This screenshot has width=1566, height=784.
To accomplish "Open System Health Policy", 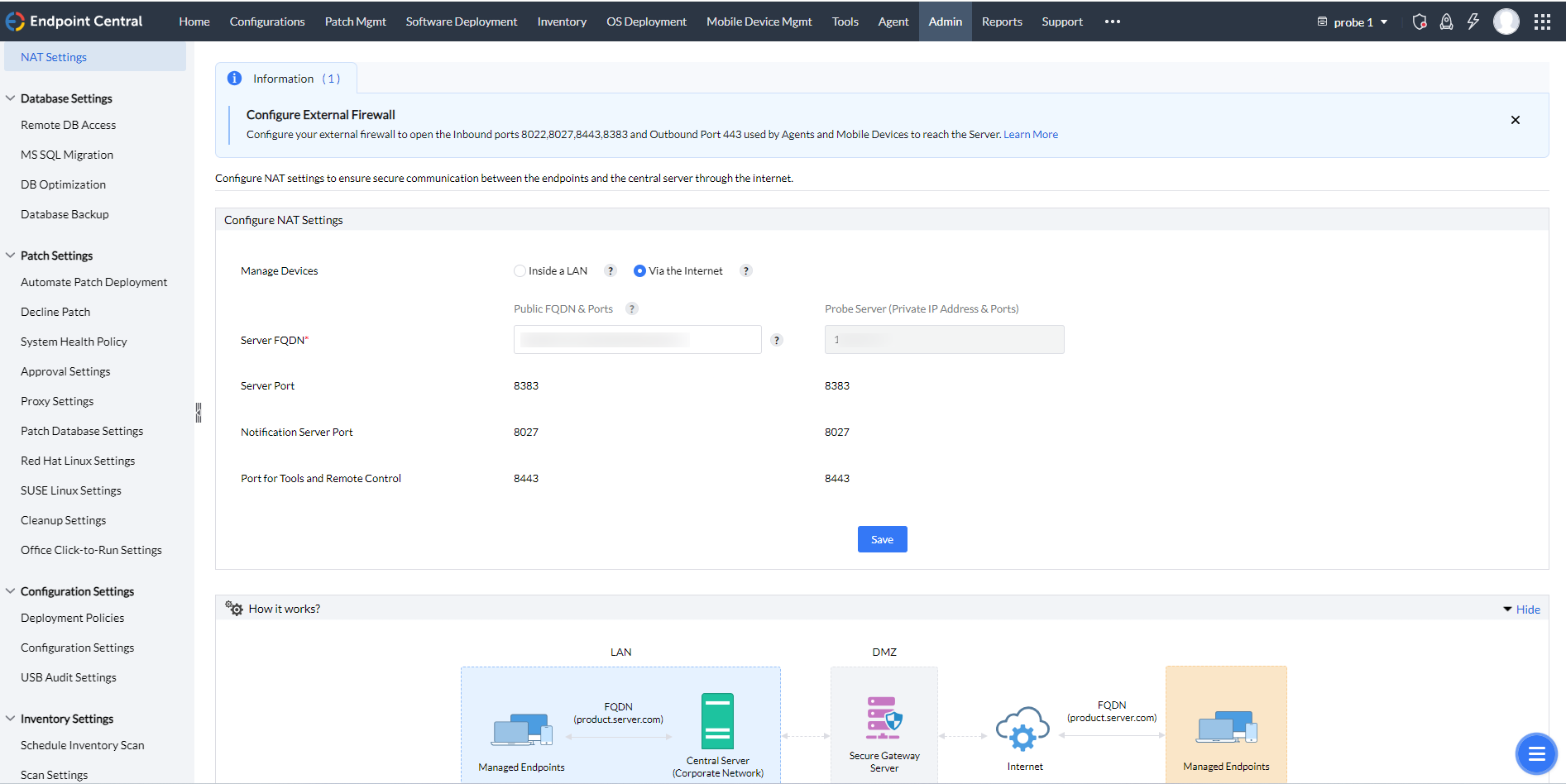I will tap(74, 342).
